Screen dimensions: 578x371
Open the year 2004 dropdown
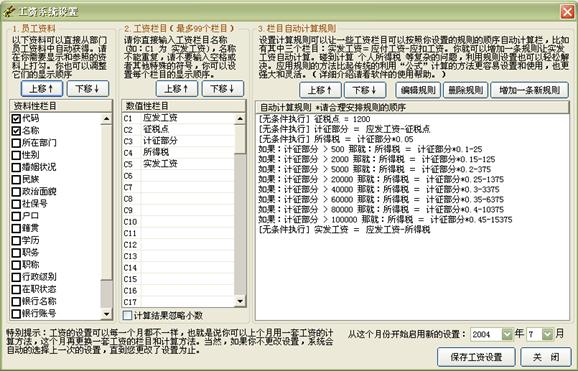(x=507, y=334)
